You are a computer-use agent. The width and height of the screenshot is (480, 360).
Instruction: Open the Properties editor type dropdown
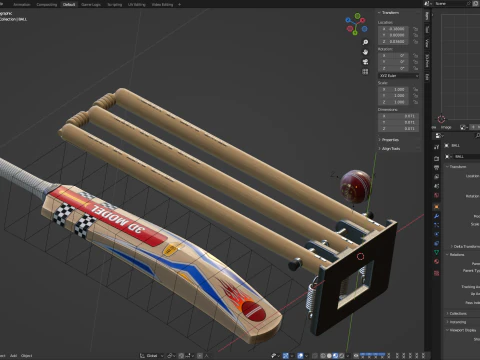click(440, 135)
